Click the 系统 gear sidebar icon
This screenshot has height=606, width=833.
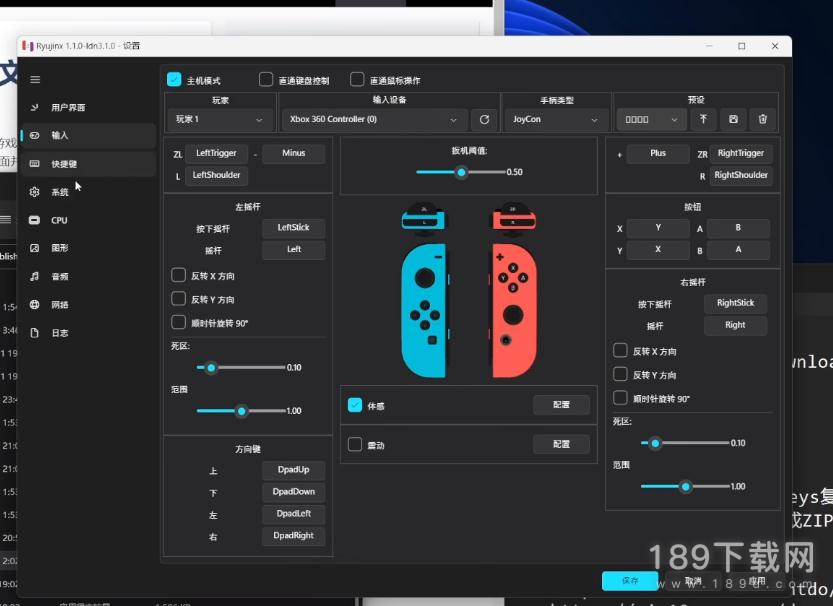[x=35, y=192]
